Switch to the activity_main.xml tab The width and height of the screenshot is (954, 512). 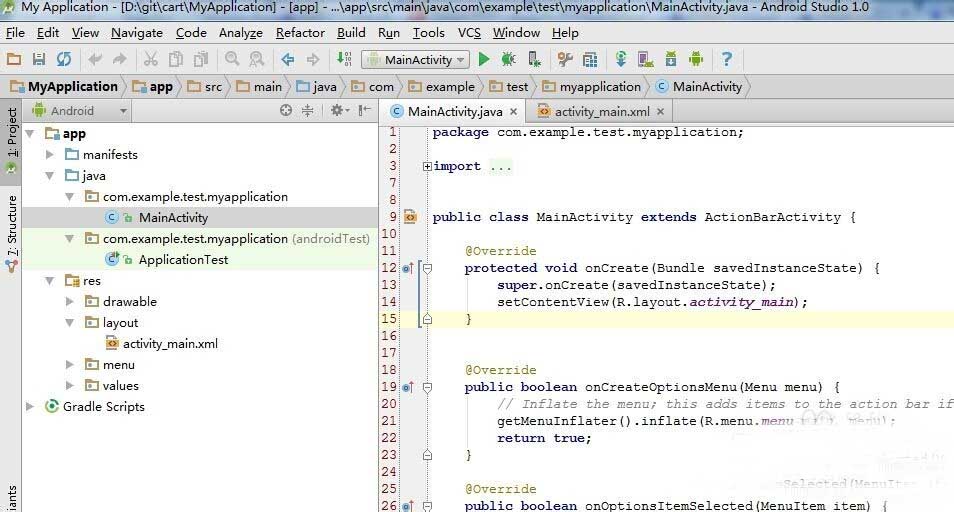click(x=601, y=111)
